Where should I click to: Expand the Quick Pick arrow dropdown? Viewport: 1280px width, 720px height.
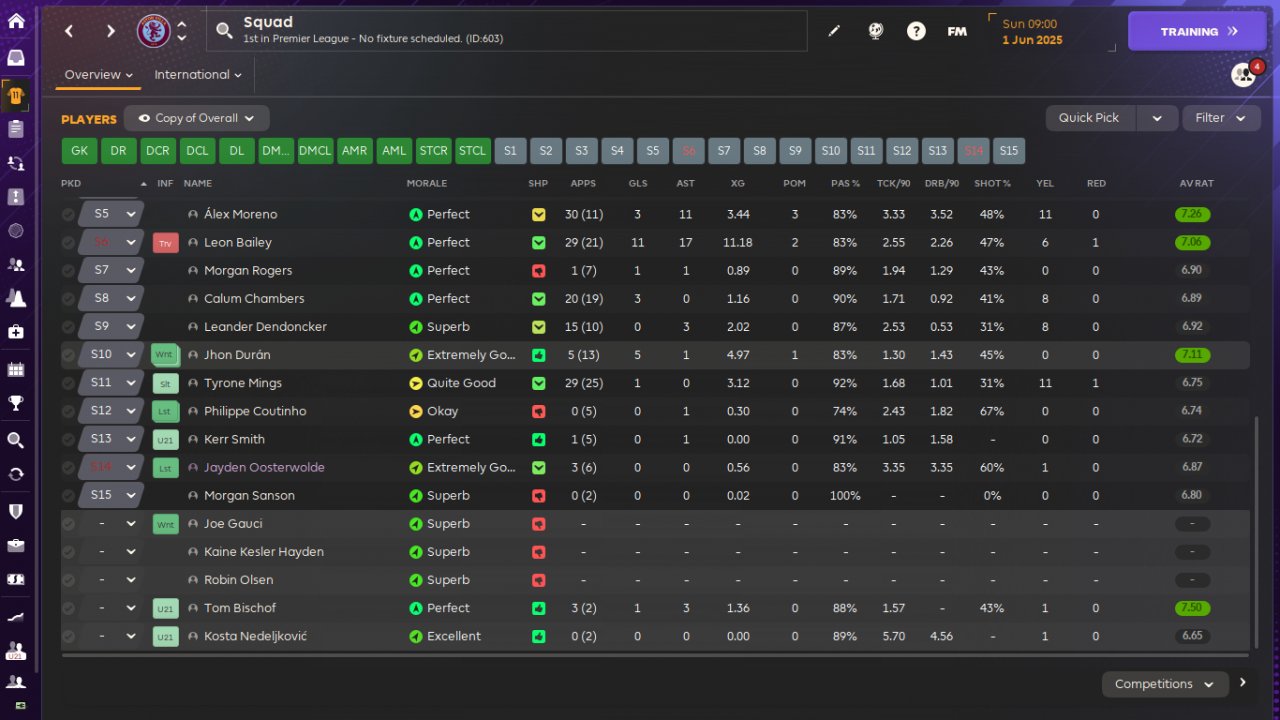[1157, 118]
